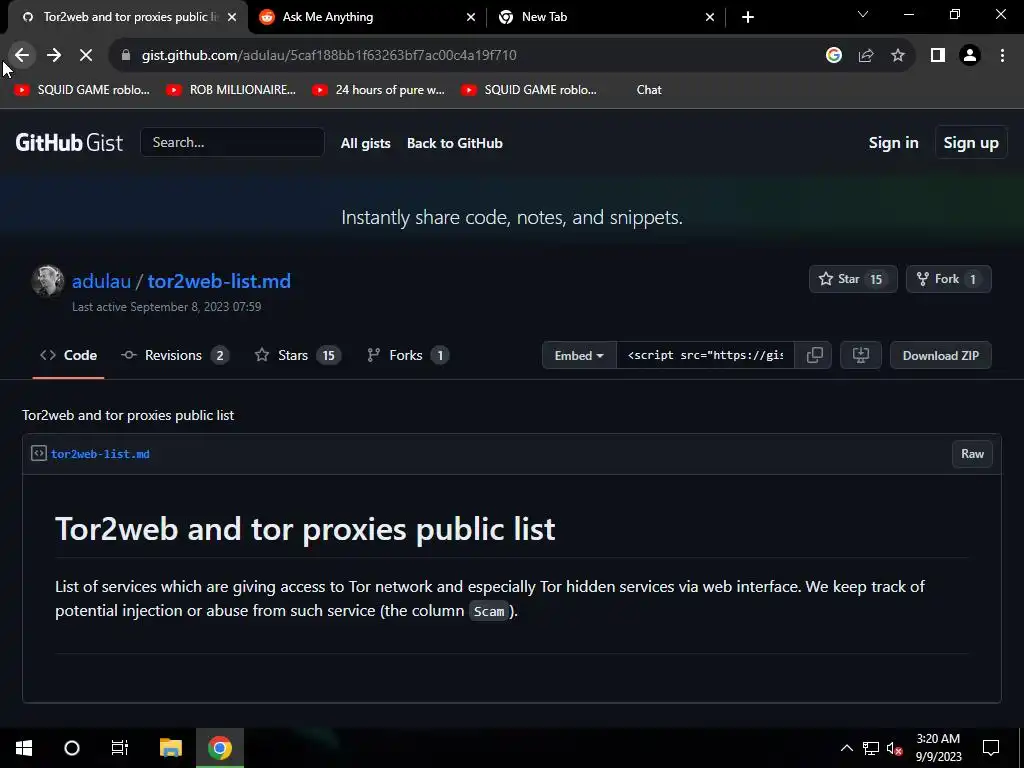Close the Tor2web gist tab
Screen dimensions: 1024x768
tap(232, 17)
